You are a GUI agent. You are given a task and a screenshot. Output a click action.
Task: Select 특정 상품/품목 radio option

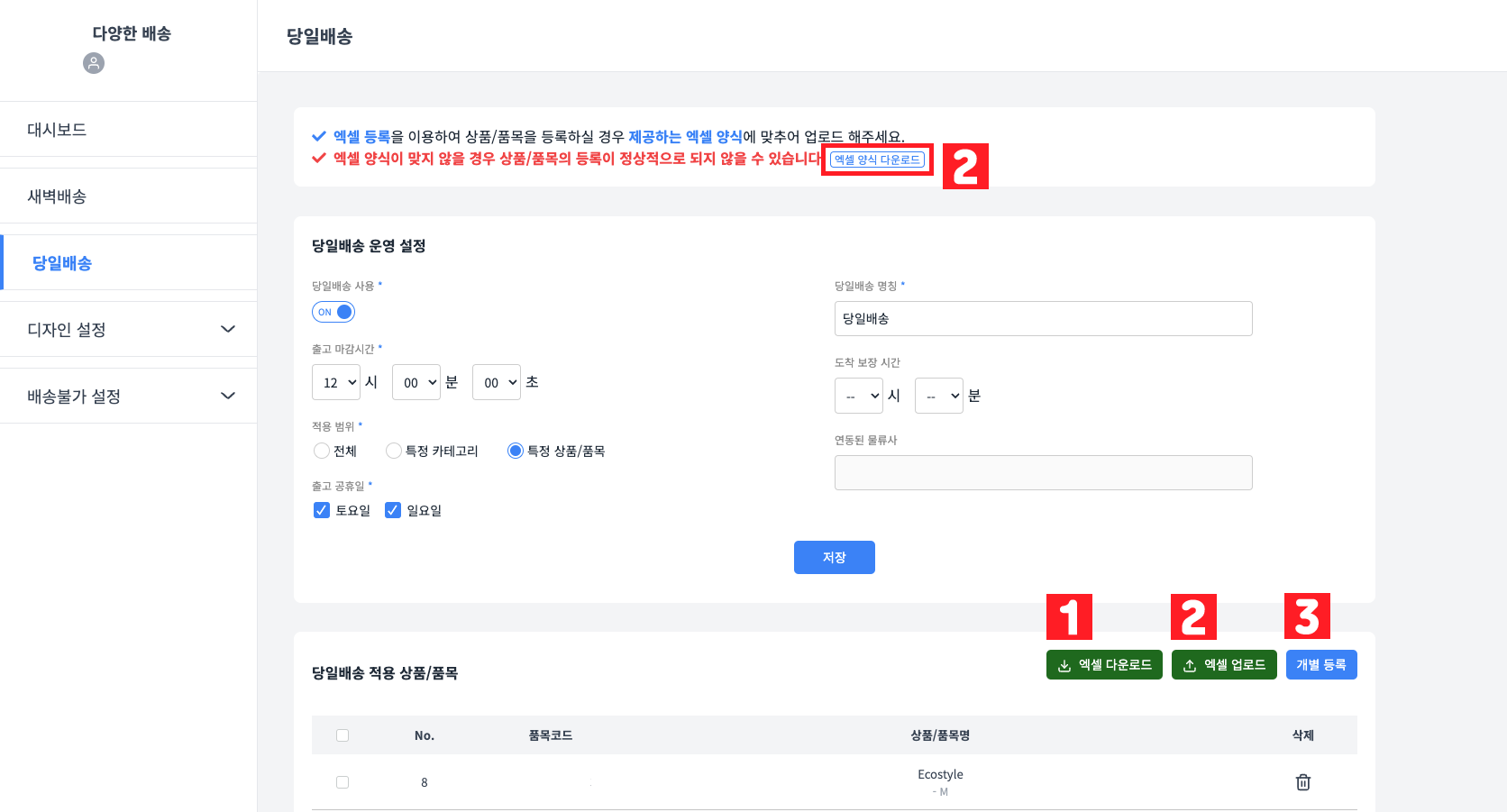click(516, 451)
